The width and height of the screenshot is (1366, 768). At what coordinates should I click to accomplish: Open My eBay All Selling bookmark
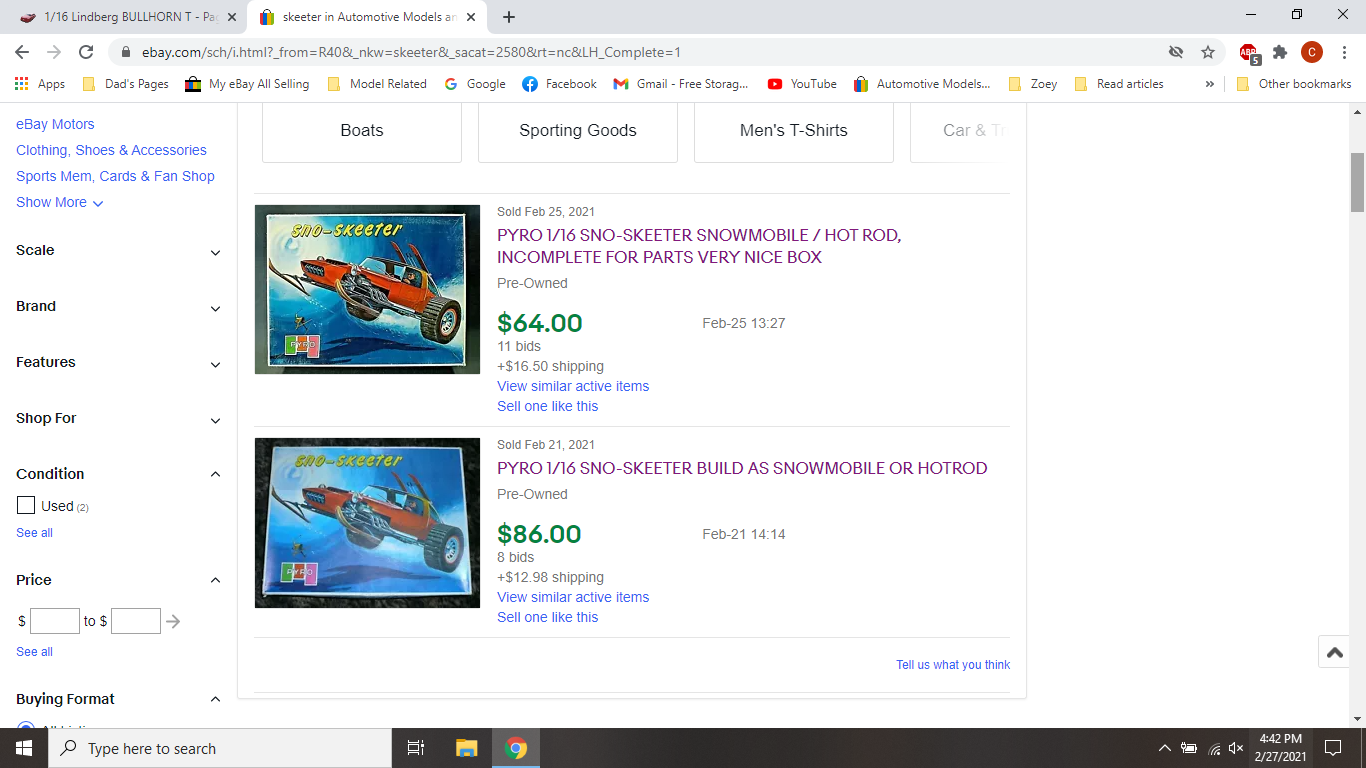click(x=247, y=84)
